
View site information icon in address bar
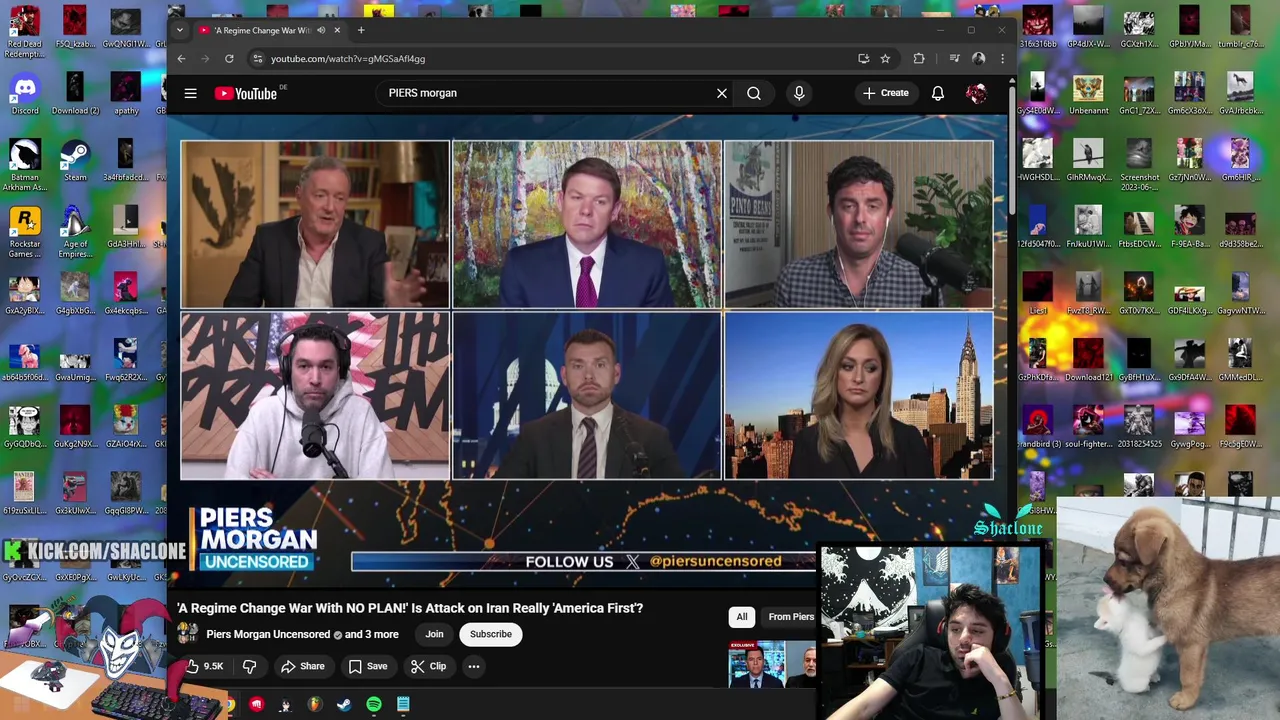(257, 59)
